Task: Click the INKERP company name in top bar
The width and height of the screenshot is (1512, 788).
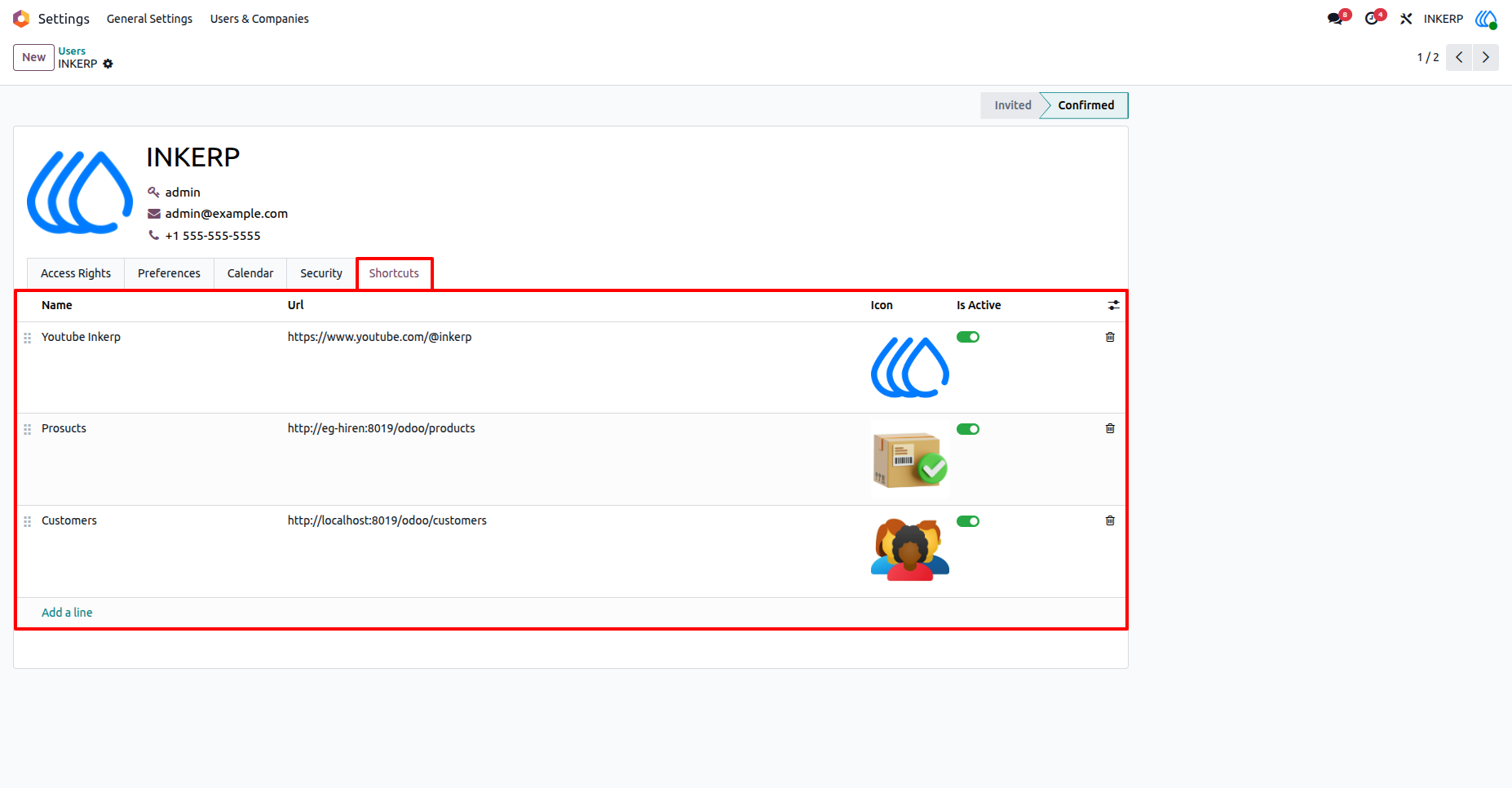Action: pos(1443,19)
